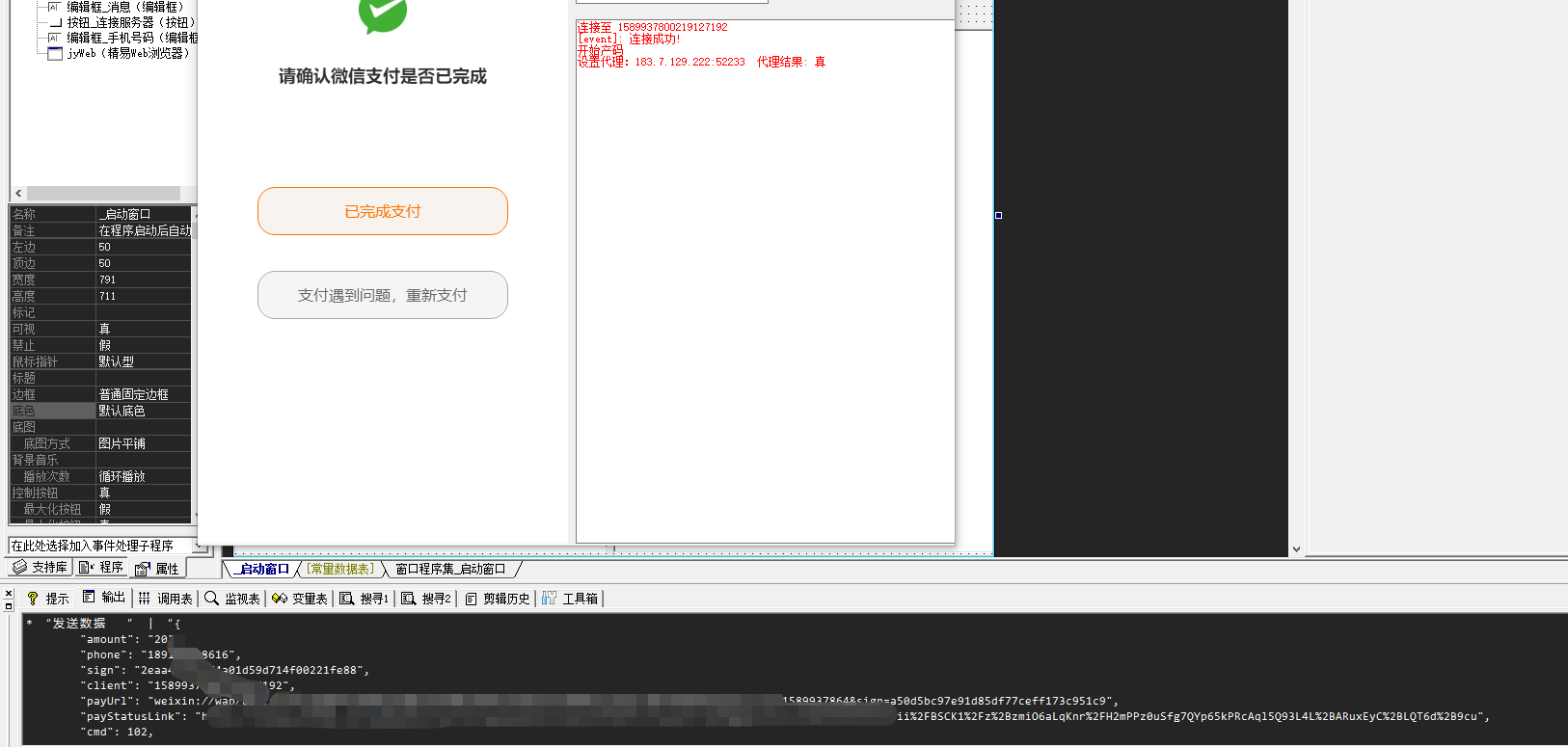Image resolution: width=1568 pixels, height=747 pixels.
Task: Switch to the 调用表 panel tab
Action: (165, 599)
